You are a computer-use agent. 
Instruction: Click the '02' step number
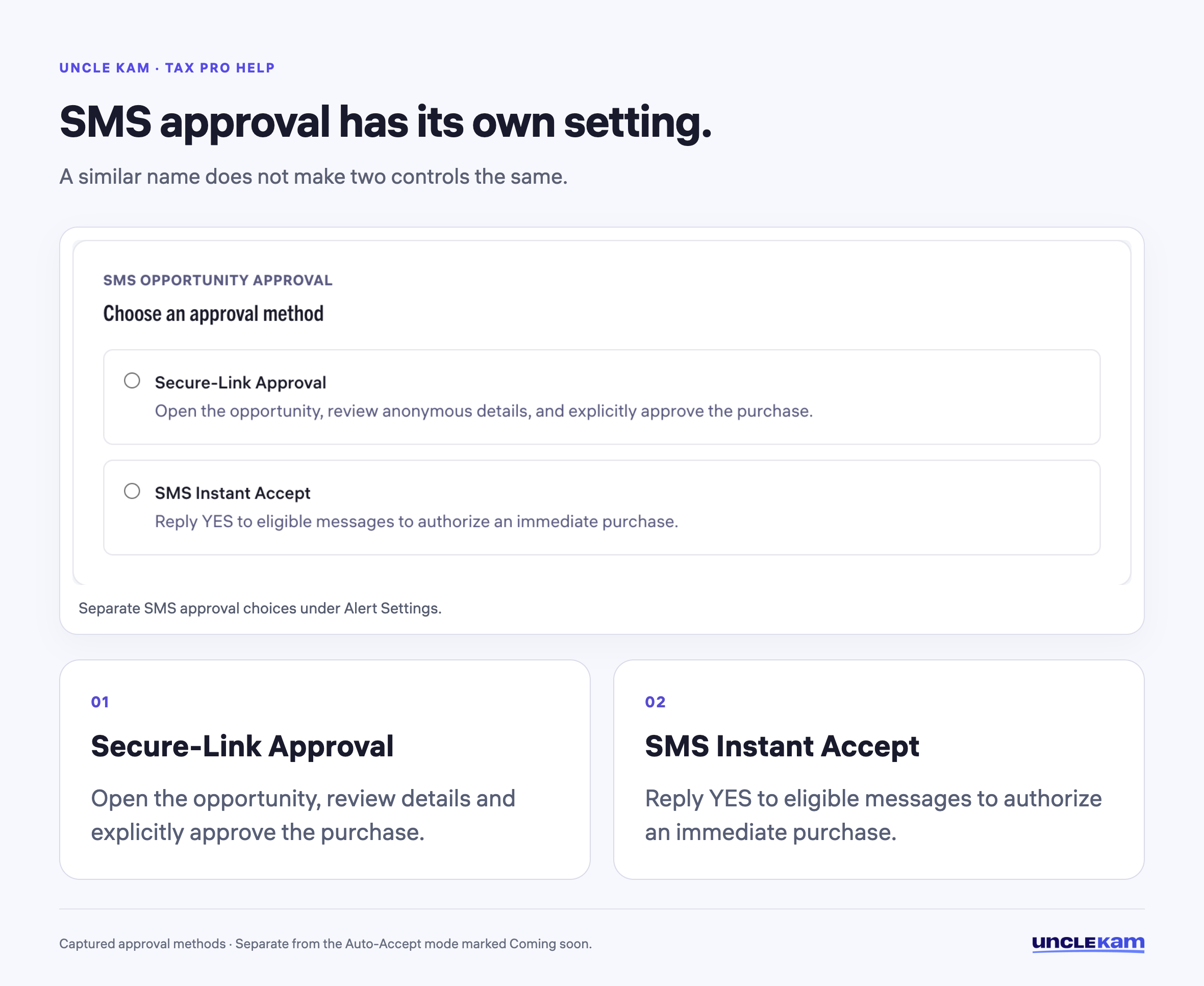point(655,702)
